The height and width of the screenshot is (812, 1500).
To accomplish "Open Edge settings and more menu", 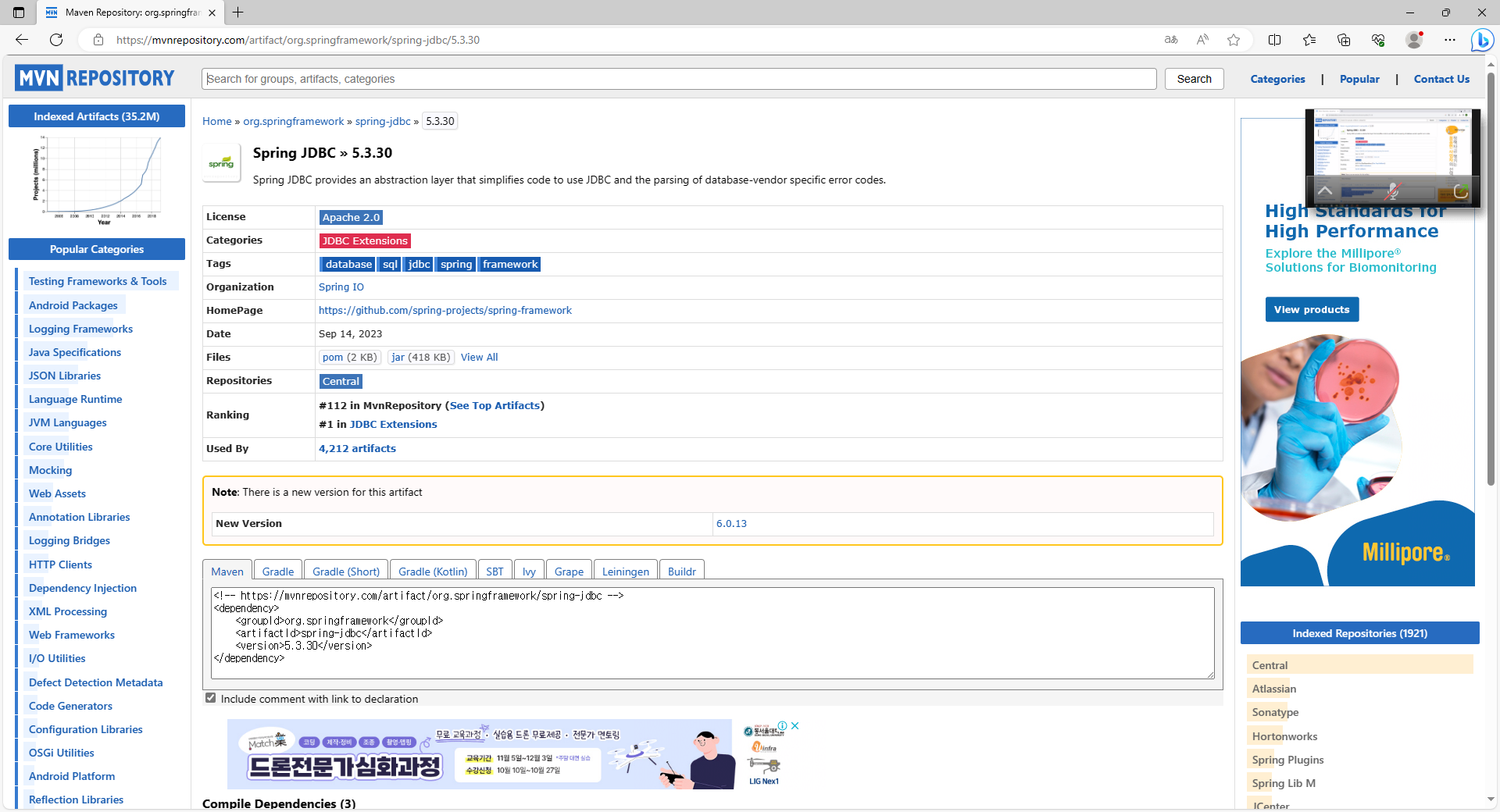I will [x=1450, y=40].
